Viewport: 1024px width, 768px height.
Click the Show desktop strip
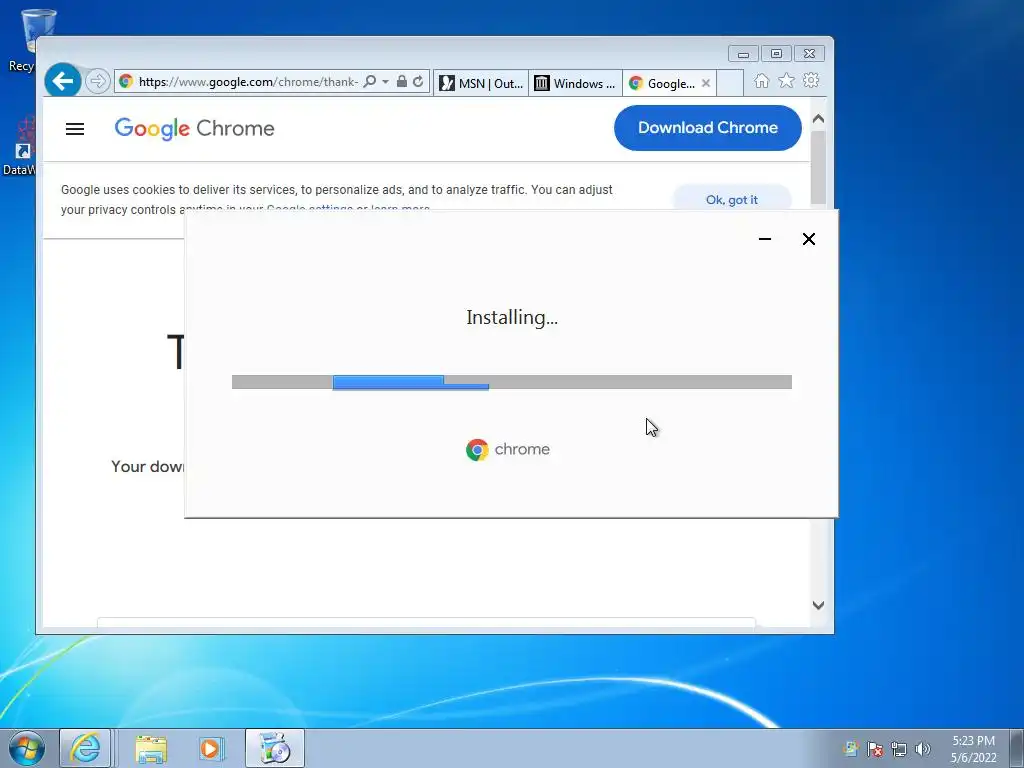1017,748
